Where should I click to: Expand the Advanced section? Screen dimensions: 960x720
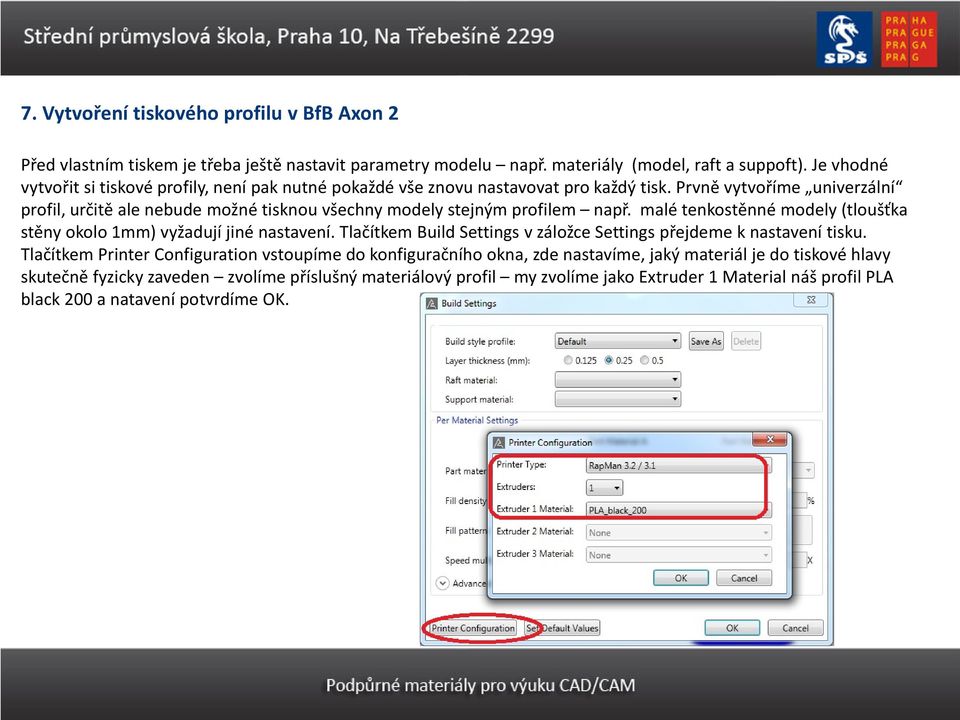(x=443, y=583)
